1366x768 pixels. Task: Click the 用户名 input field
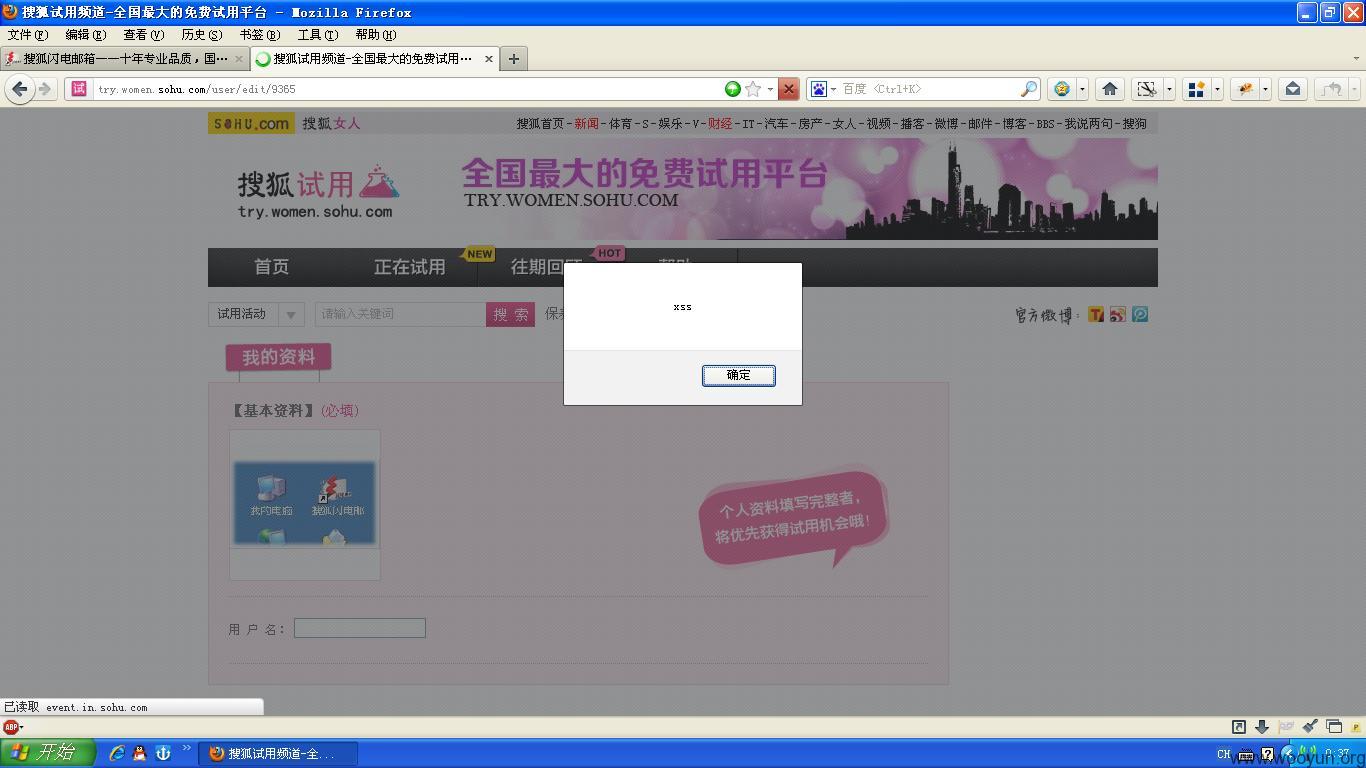click(360, 628)
